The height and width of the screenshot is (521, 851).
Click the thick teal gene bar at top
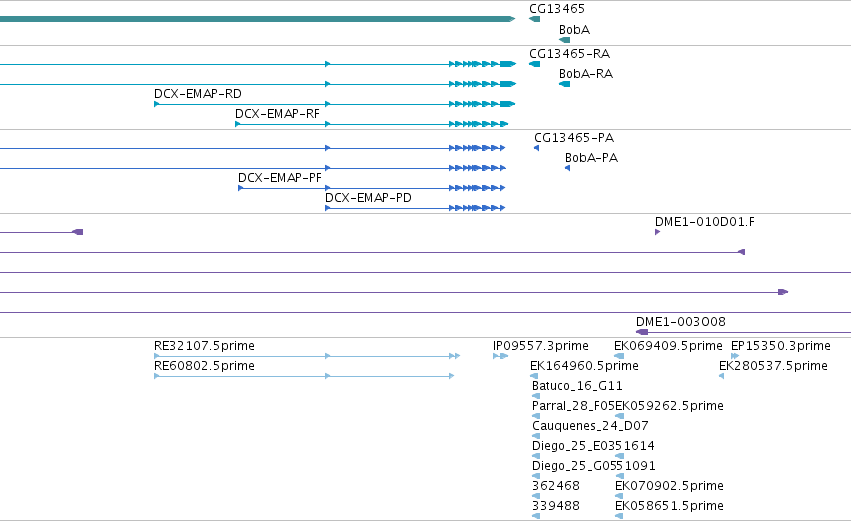pyautogui.click(x=257, y=19)
